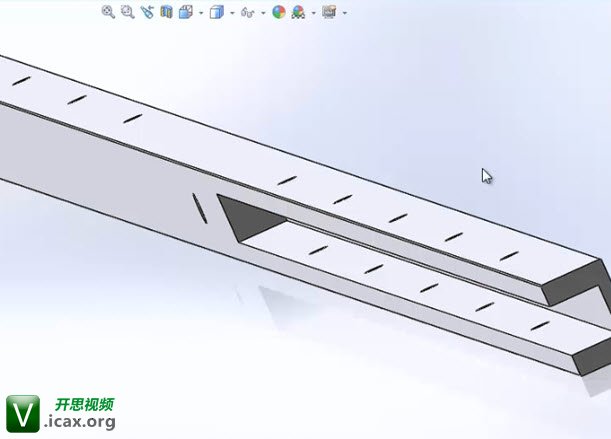Select the dark triangular cut face in the beam
The image size is (611, 439).
[x=249, y=218]
